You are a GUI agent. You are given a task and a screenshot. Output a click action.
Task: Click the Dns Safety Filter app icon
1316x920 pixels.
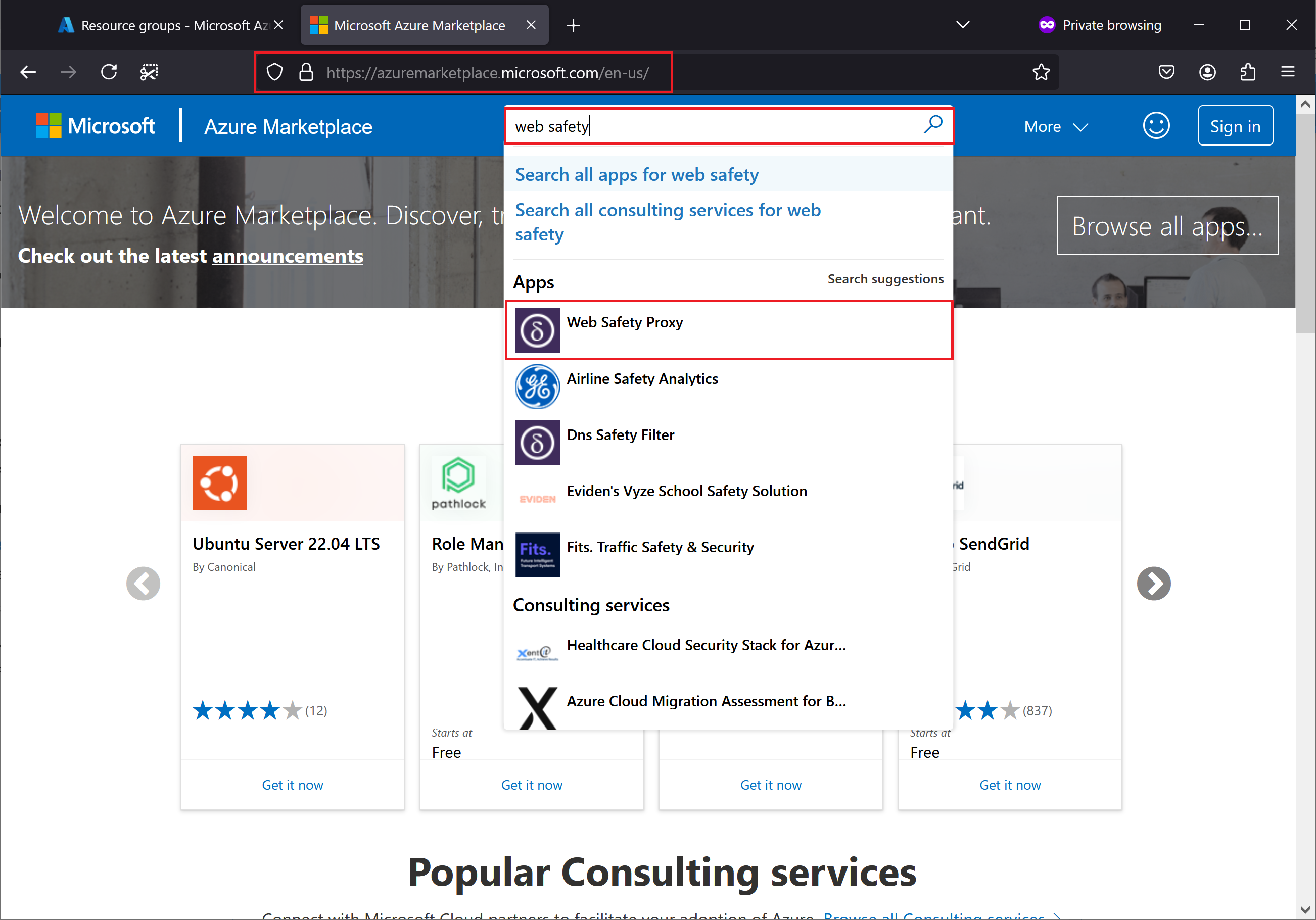[537, 443]
